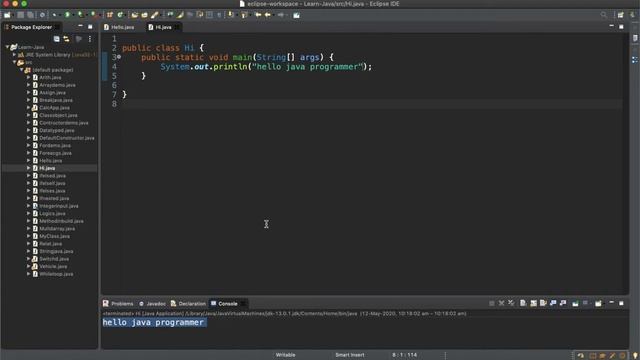Toggle Scroll Lock in Console toolbar
640x360 pixels.
[533, 303]
